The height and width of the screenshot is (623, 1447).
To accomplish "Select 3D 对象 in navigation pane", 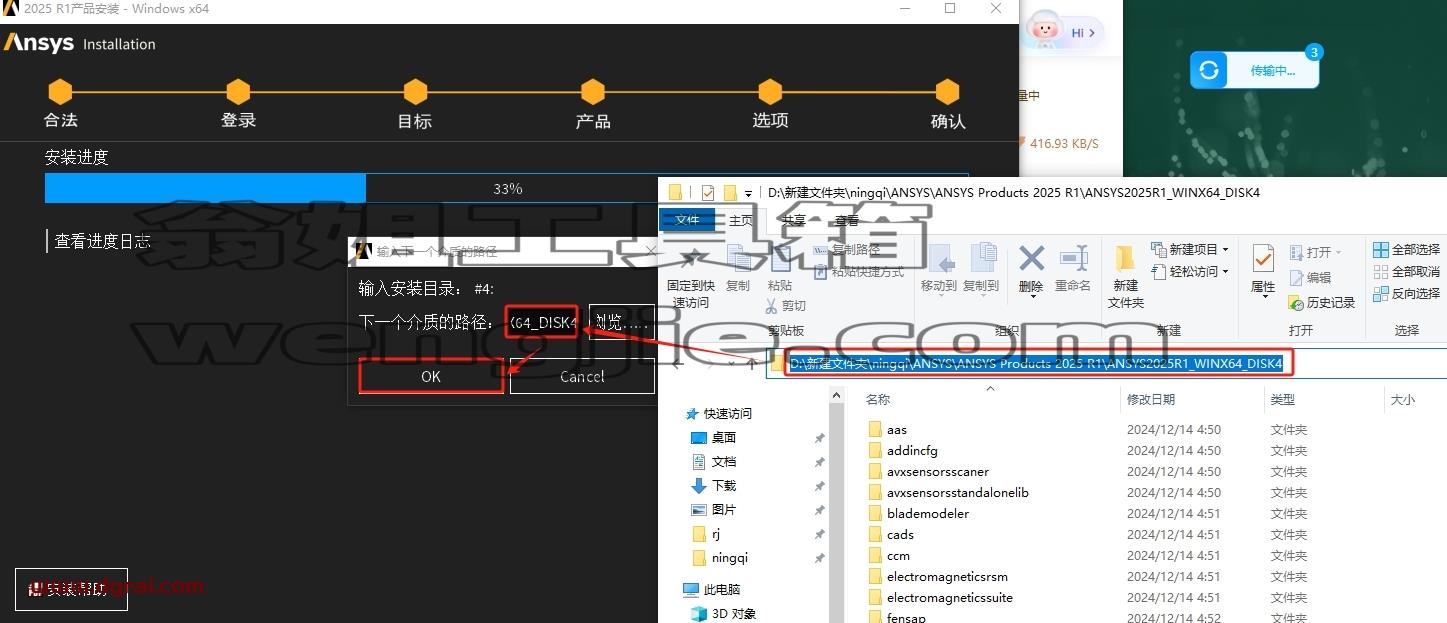I will [x=734, y=613].
